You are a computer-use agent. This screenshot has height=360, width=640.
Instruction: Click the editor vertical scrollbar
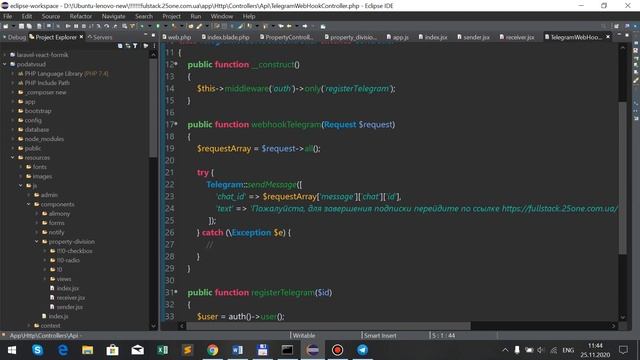click(x=622, y=178)
